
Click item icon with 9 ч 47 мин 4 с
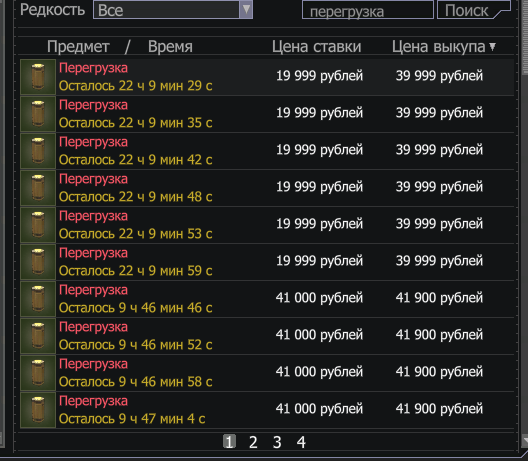coord(38,410)
